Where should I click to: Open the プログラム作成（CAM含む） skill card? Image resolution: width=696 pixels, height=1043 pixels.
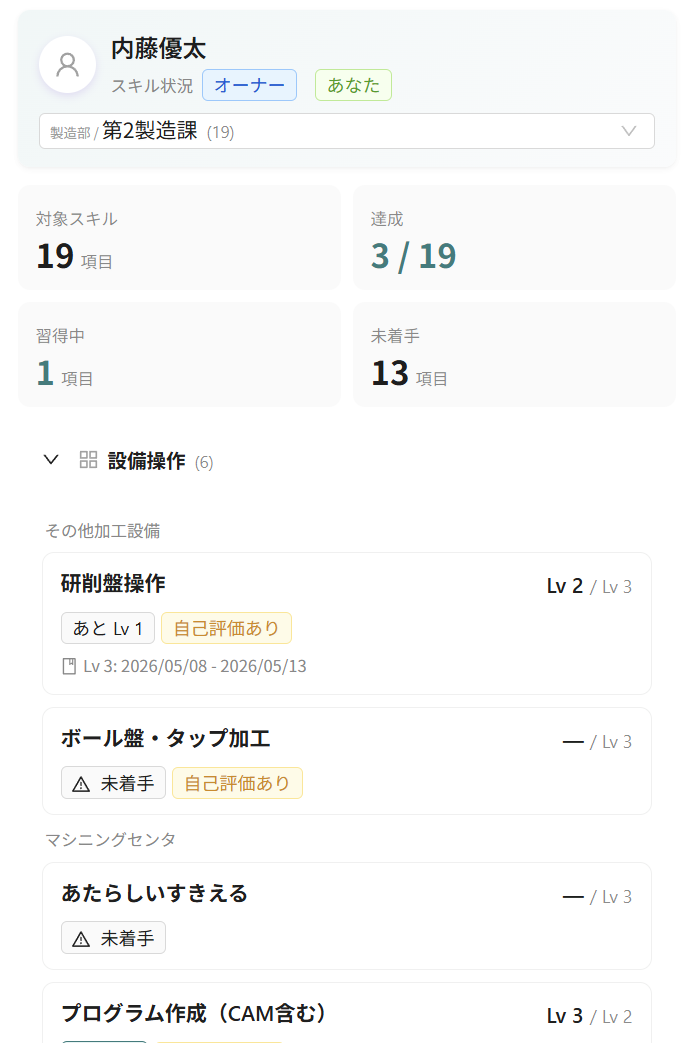(x=347, y=1013)
